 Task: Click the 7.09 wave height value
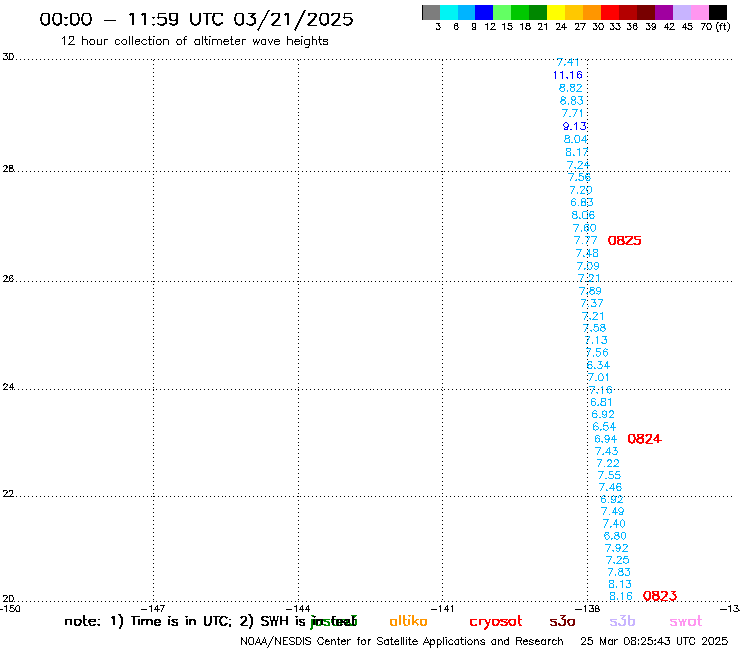[588, 266]
